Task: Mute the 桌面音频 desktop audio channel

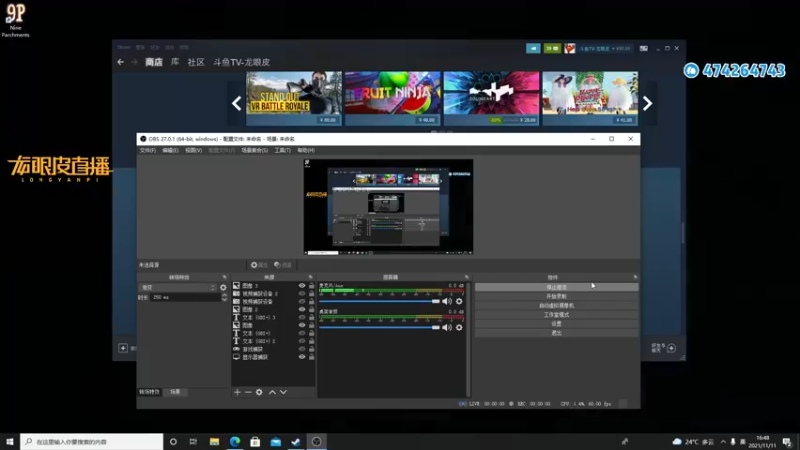Action: click(447, 328)
